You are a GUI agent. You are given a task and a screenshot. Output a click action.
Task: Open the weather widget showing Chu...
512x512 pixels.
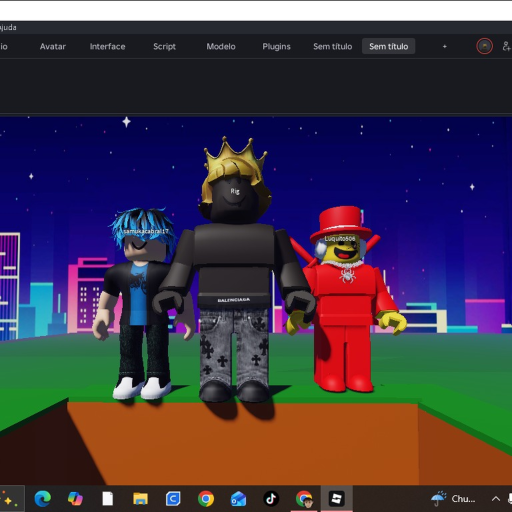point(453,499)
